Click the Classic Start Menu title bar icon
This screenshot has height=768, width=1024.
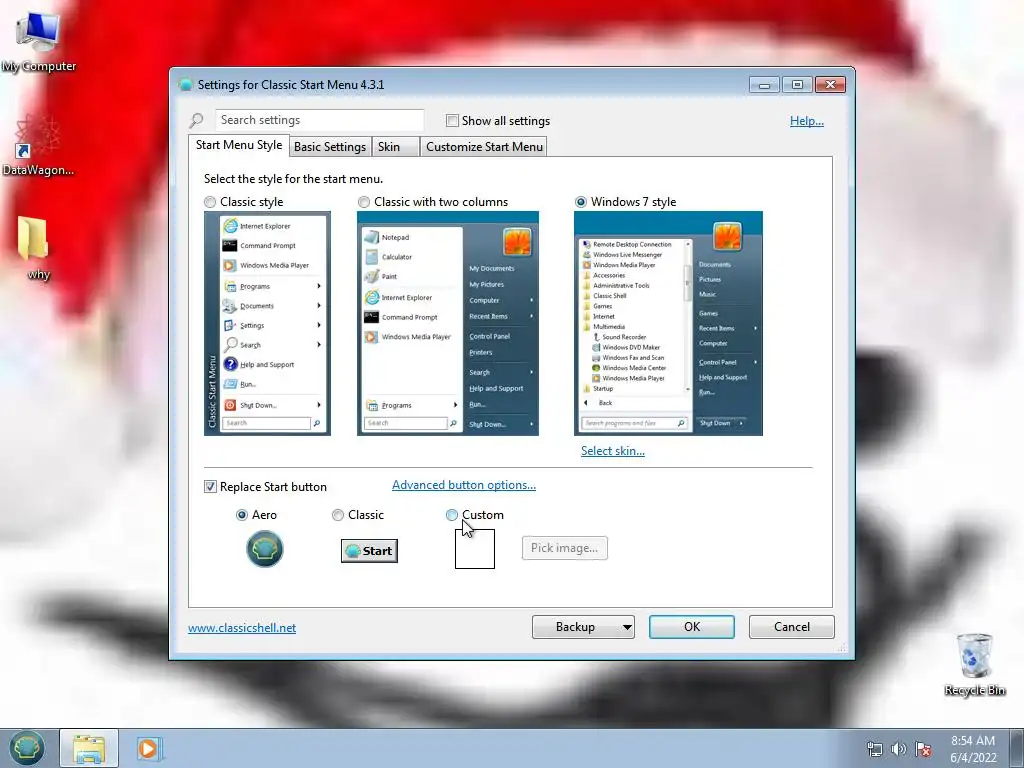click(x=185, y=84)
